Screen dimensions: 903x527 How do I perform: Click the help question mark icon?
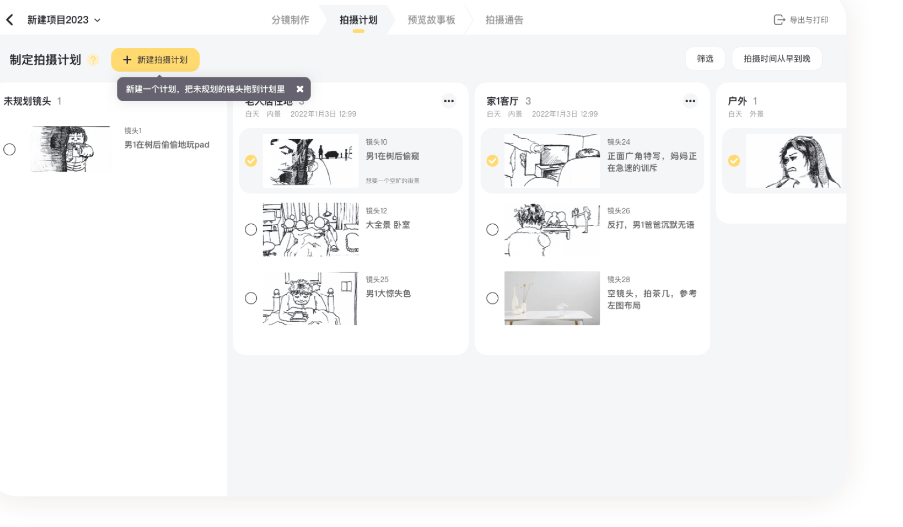[93, 60]
